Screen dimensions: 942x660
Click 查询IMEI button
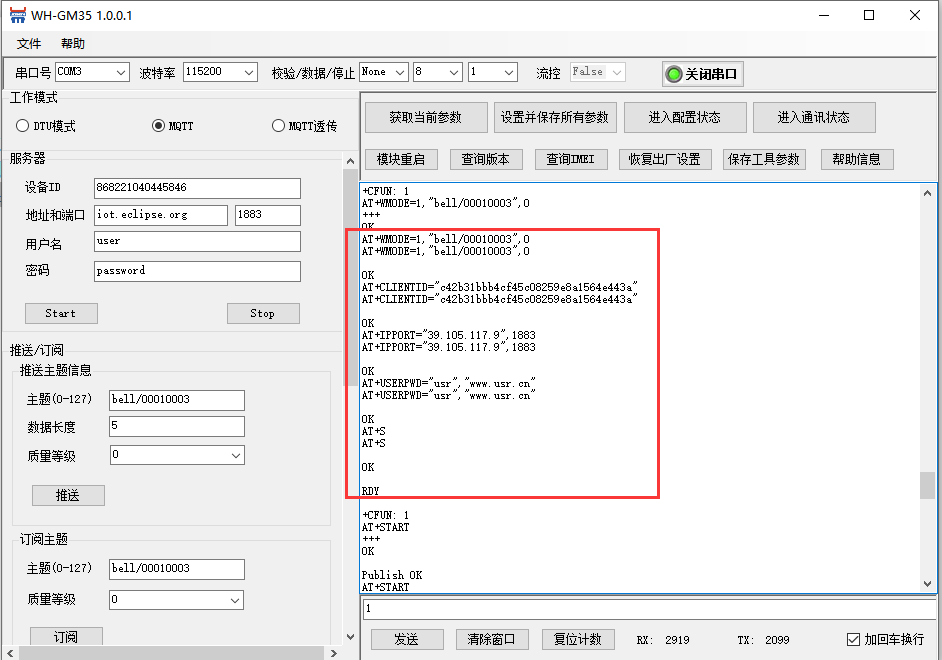pyautogui.click(x=570, y=159)
